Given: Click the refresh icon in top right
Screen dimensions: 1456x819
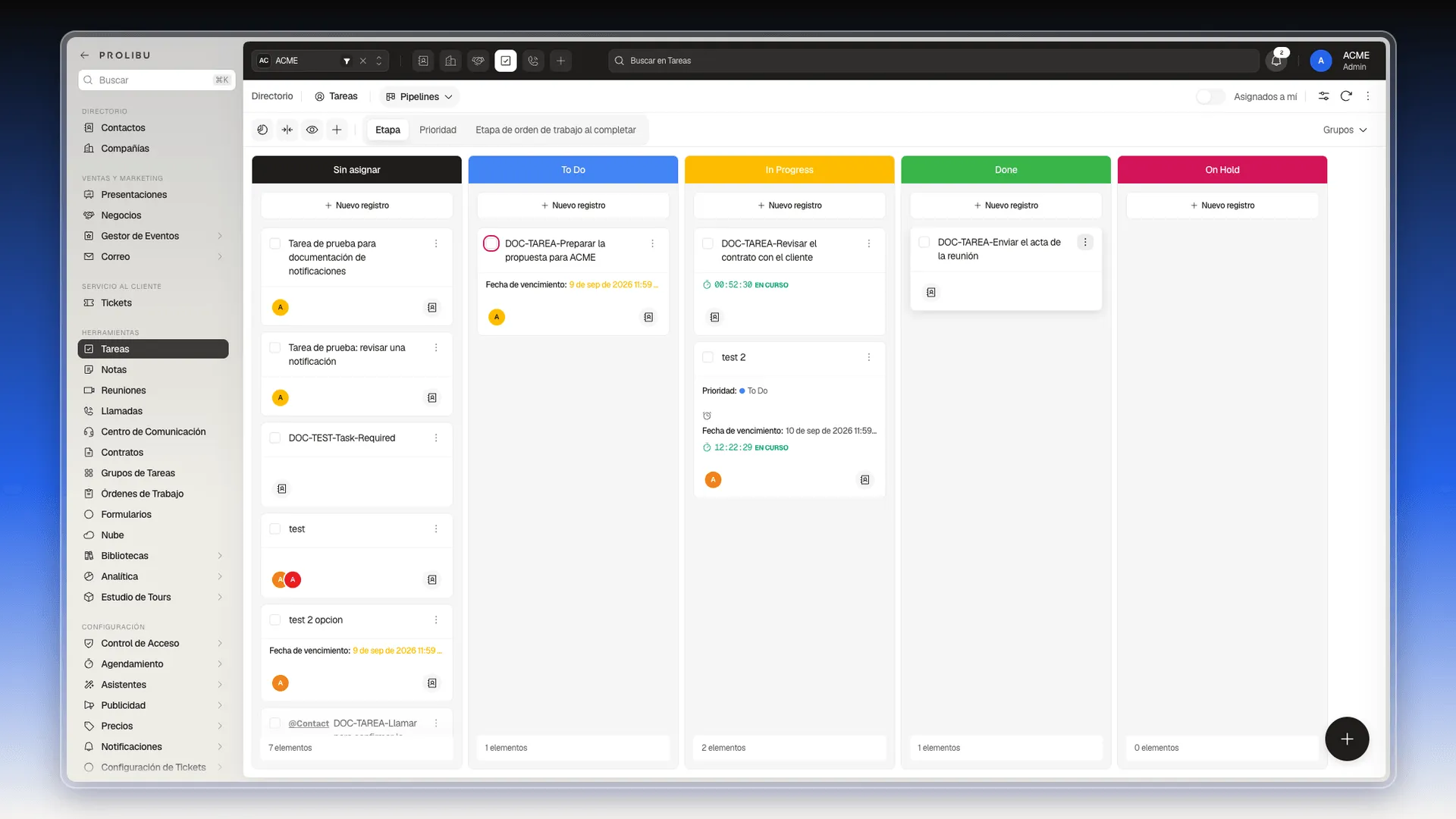Looking at the screenshot, I should click(1346, 96).
